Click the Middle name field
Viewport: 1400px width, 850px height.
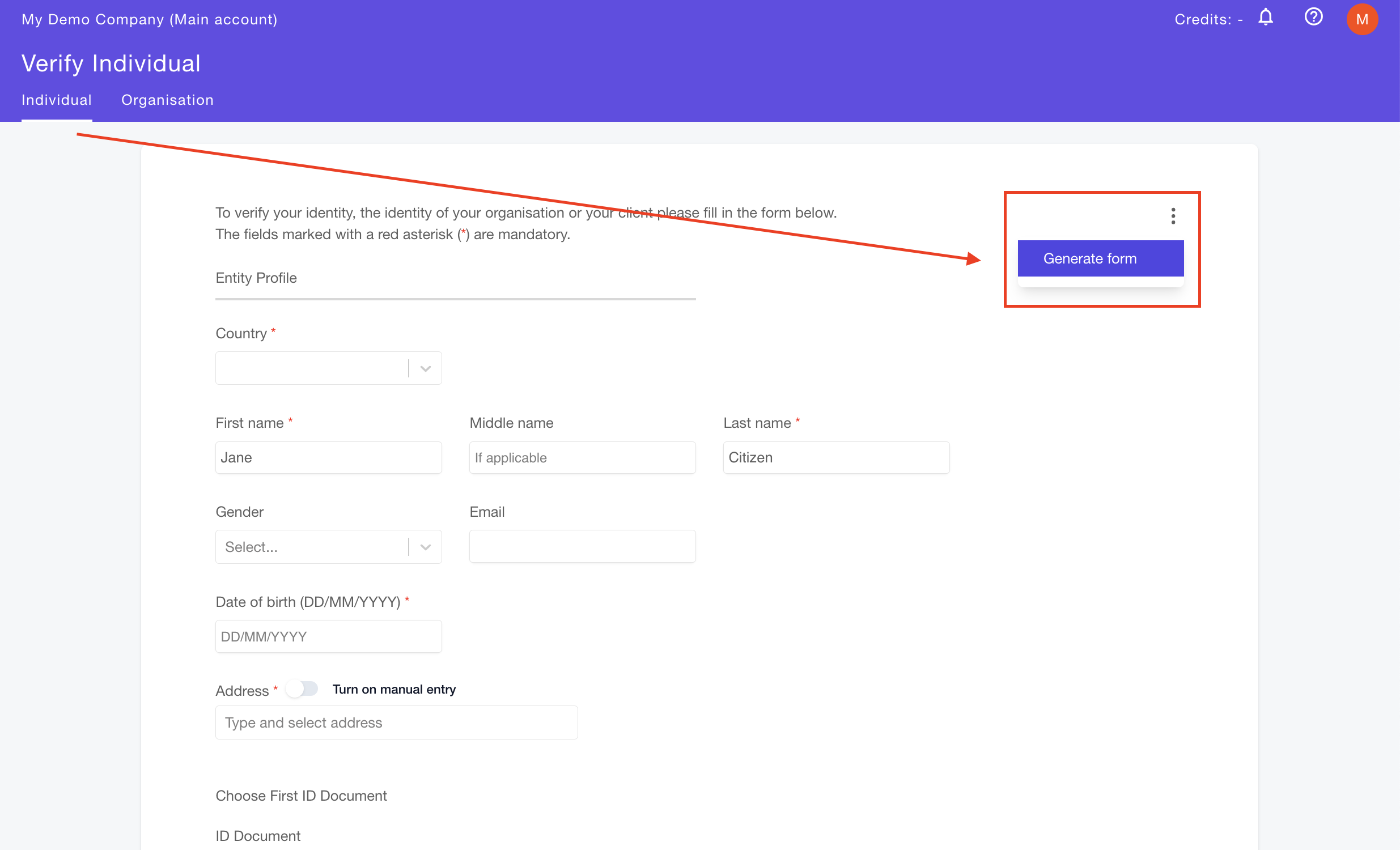pyautogui.click(x=582, y=457)
